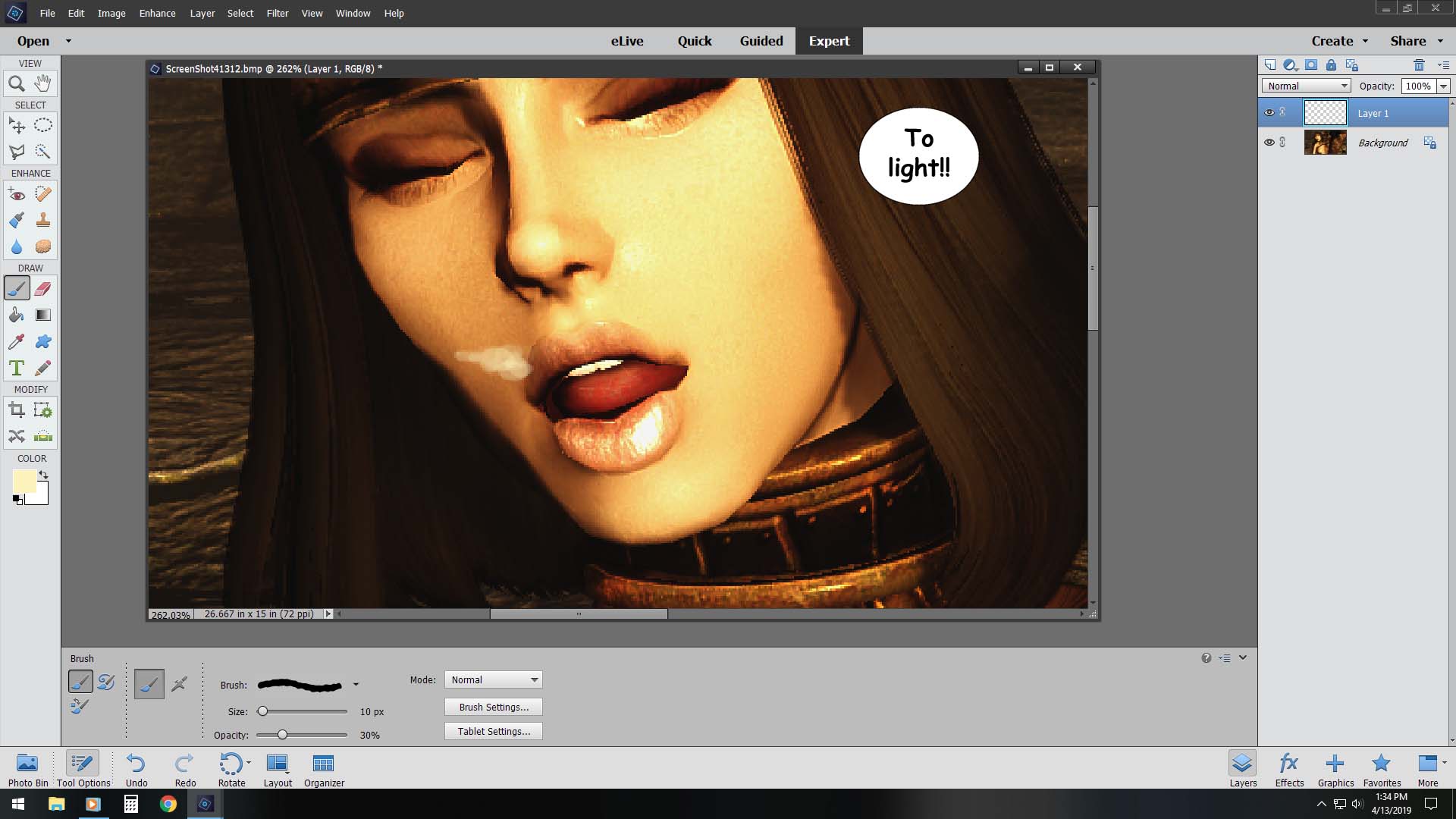The height and width of the screenshot is (819, 1456).
Task: Toggle Lock Transparent Pixels in panel header
Action: click(x=1351, y=65)
